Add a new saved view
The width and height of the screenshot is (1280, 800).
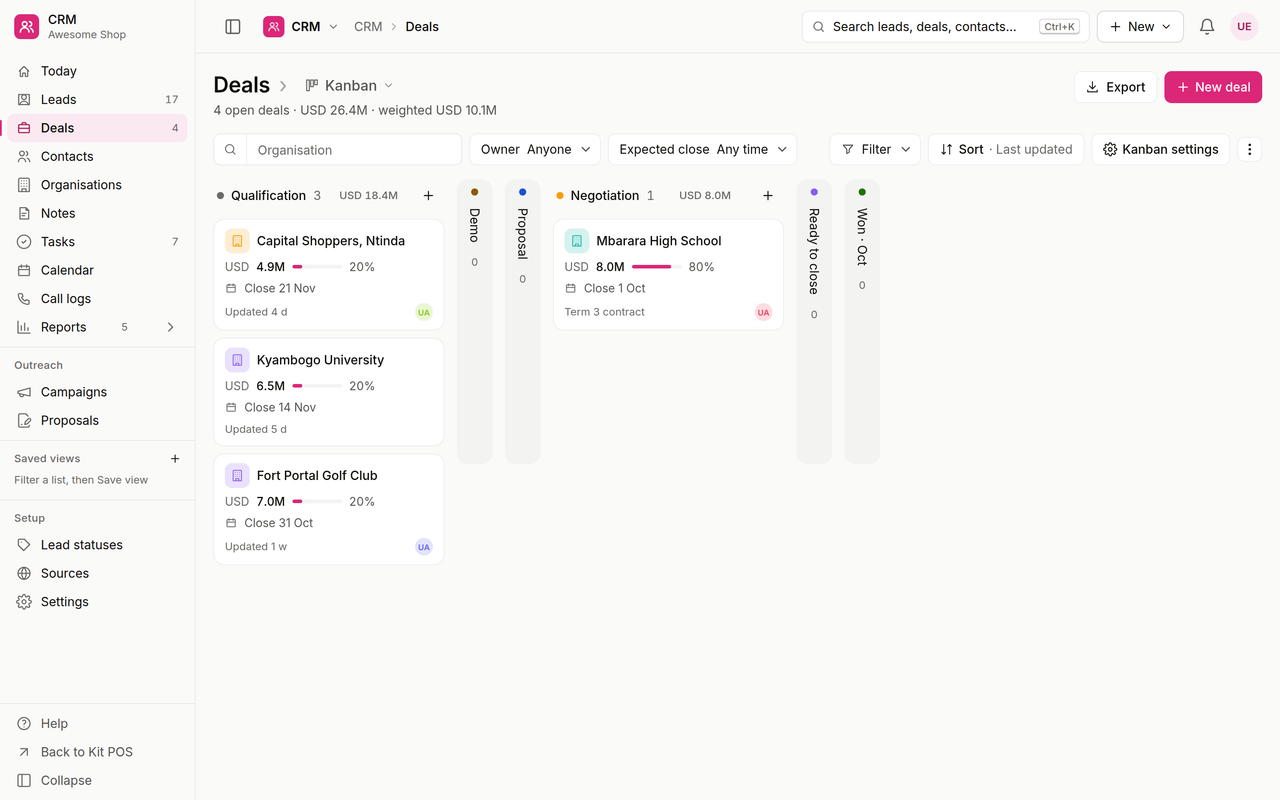tap(175, 459)
